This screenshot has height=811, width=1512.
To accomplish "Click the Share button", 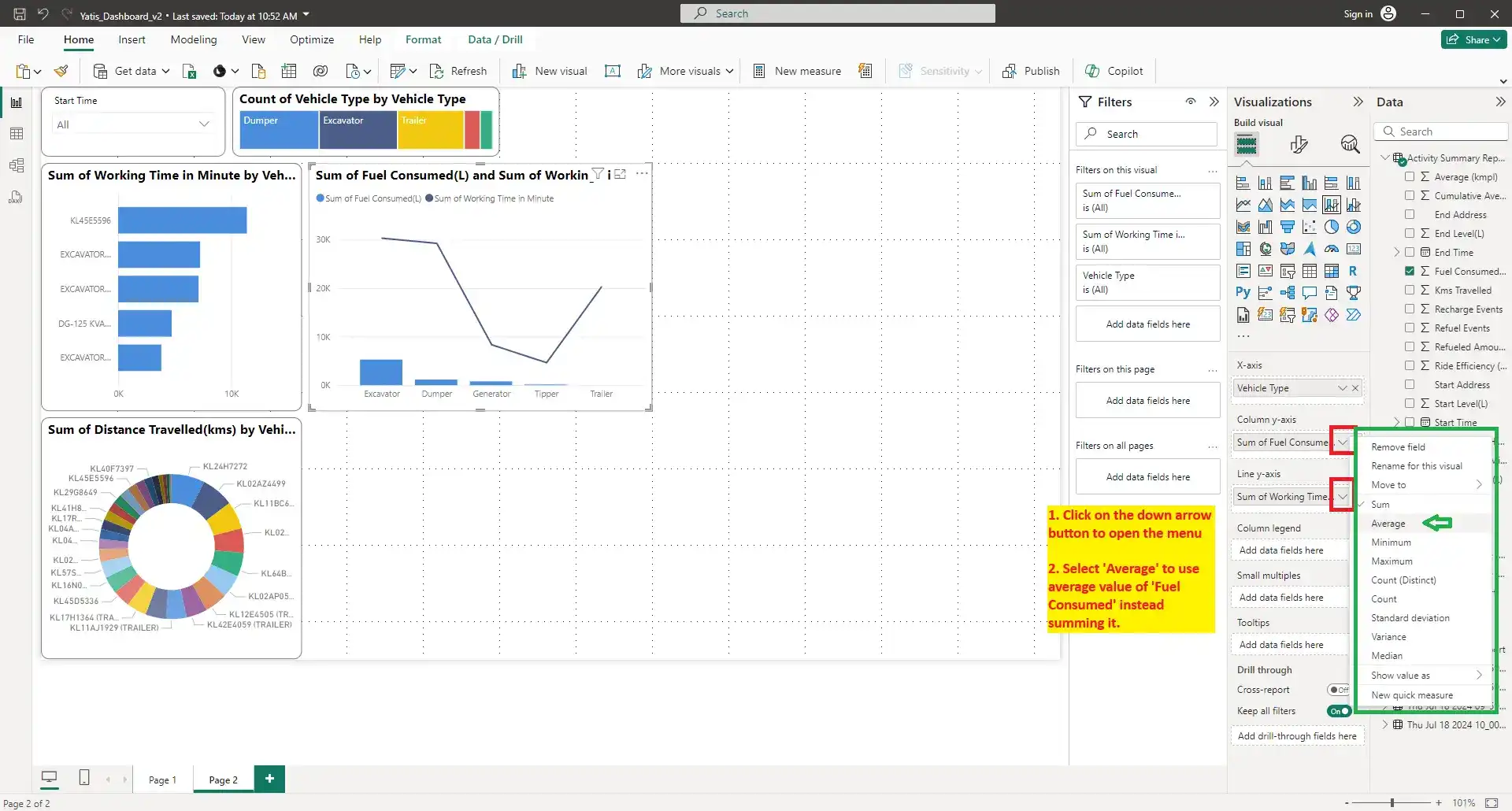I will coord(1473,39).
